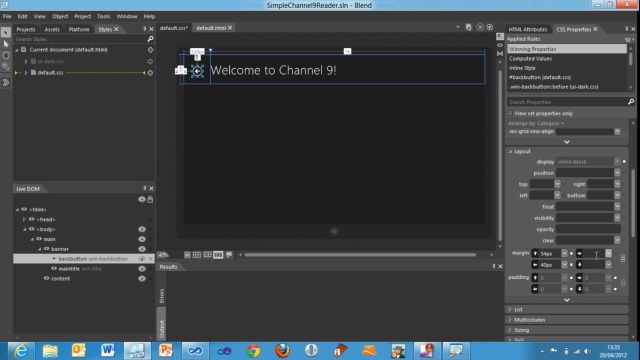The width and height of the screenshot is (640, 360).
Task: Open the float property dropdown
Action: (617, 207)
